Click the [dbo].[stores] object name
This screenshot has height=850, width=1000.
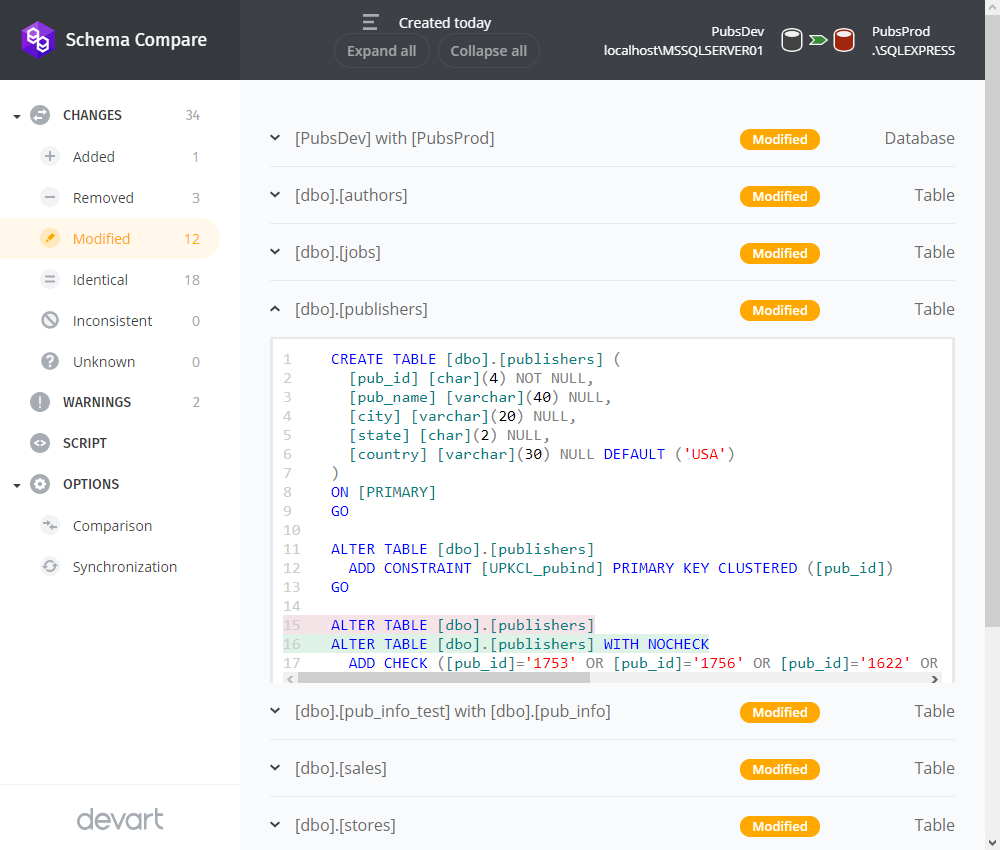point(345,825)
